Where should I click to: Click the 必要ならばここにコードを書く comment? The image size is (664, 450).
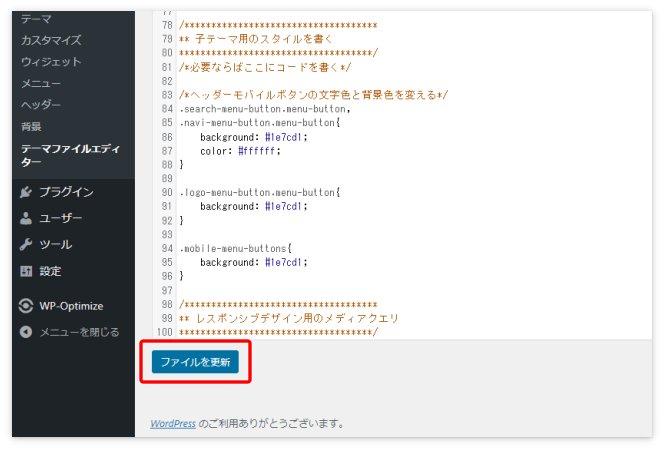pos(265,67)
